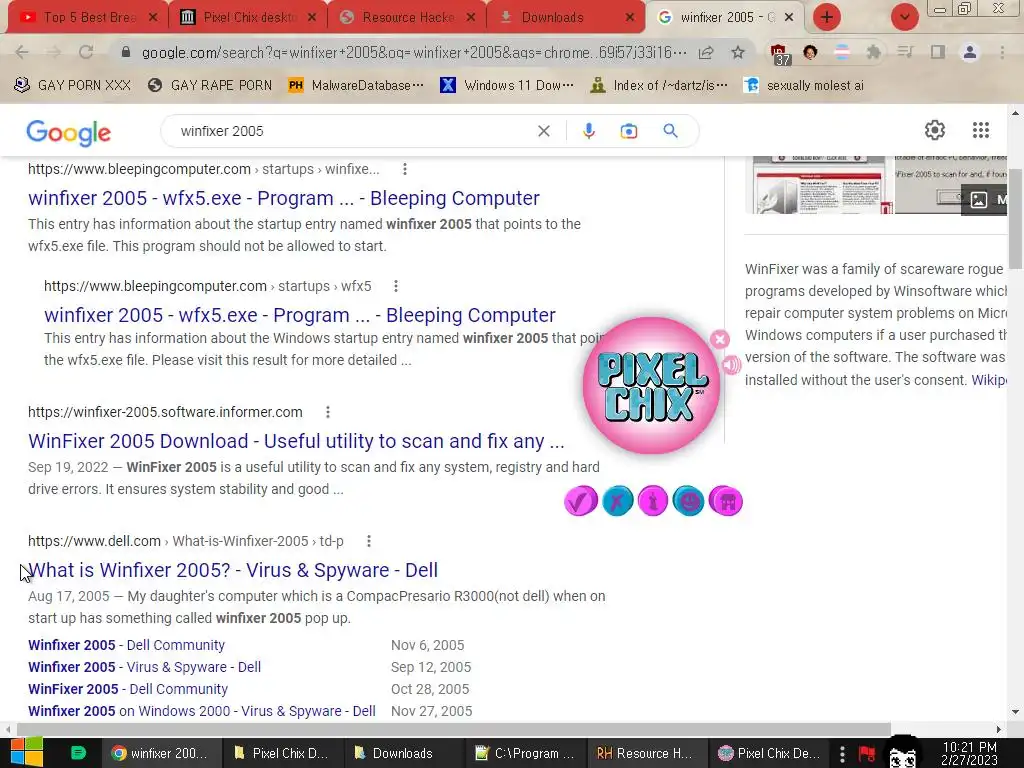This screenshot has width=1024, height=768.
Task: Open options for bleepingcomputer startups wfx5 result
Action: pos(396,286)
